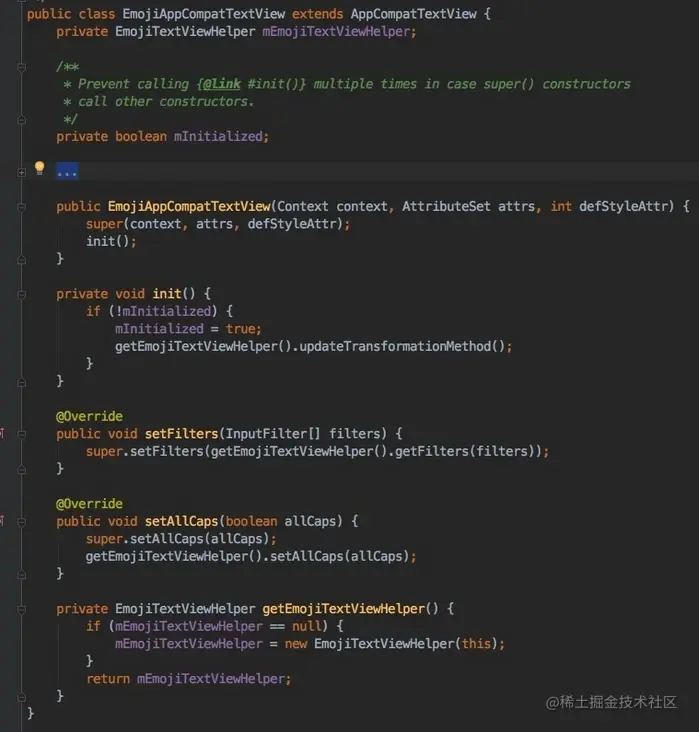Viewport: 699px width, 732px height.
Task: Expand the folded code ellipsis block
Action: coord(67,171)
